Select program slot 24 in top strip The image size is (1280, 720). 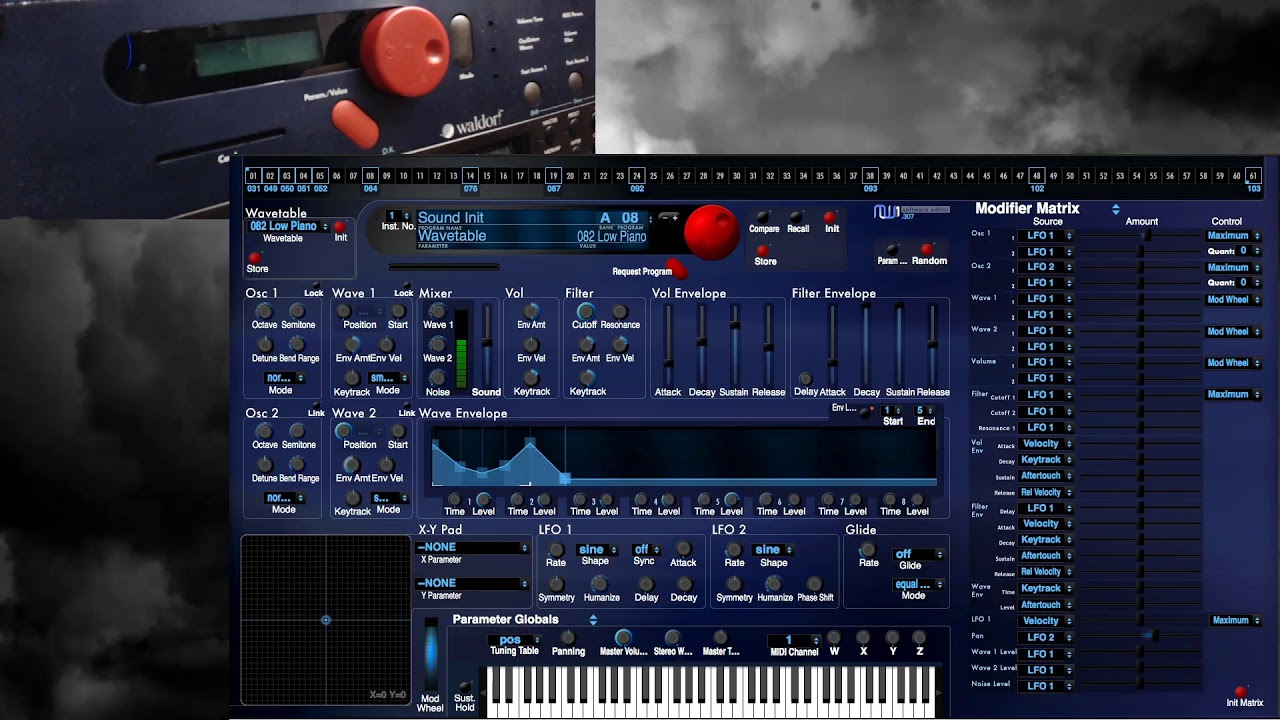tap(637, 176)
